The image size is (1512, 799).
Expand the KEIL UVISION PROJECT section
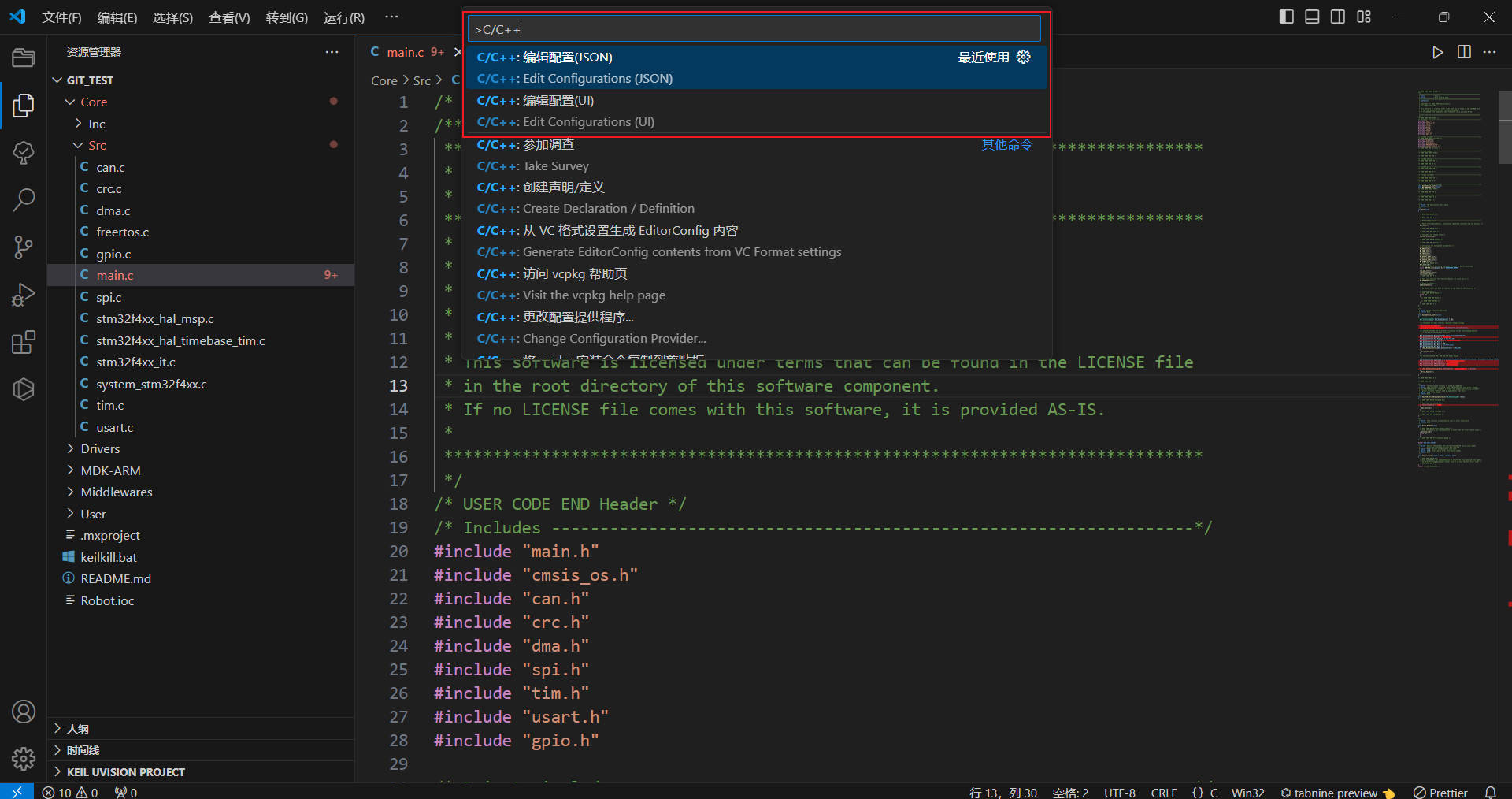(x=125, y=771)
